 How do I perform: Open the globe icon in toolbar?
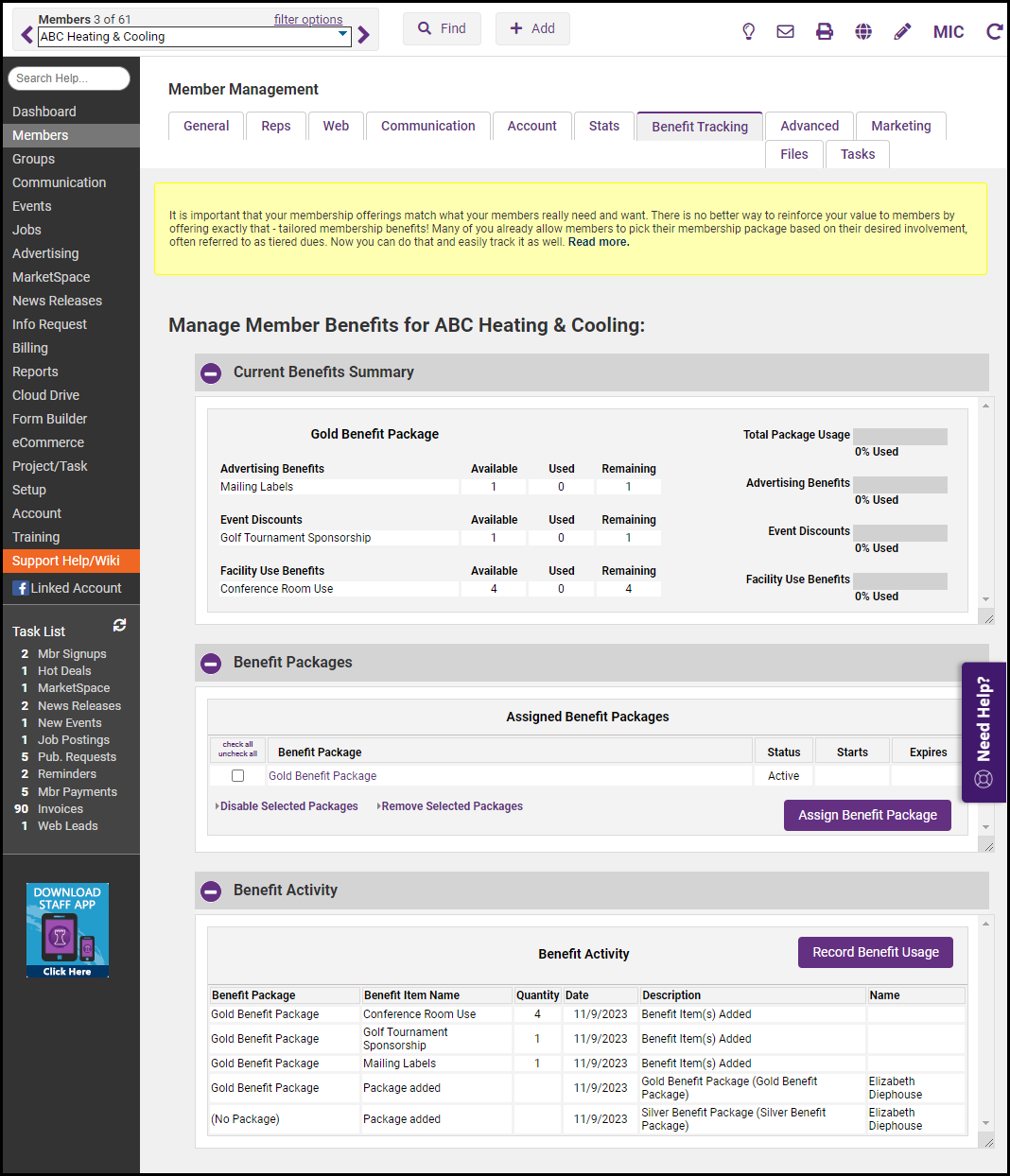[863, 31]
